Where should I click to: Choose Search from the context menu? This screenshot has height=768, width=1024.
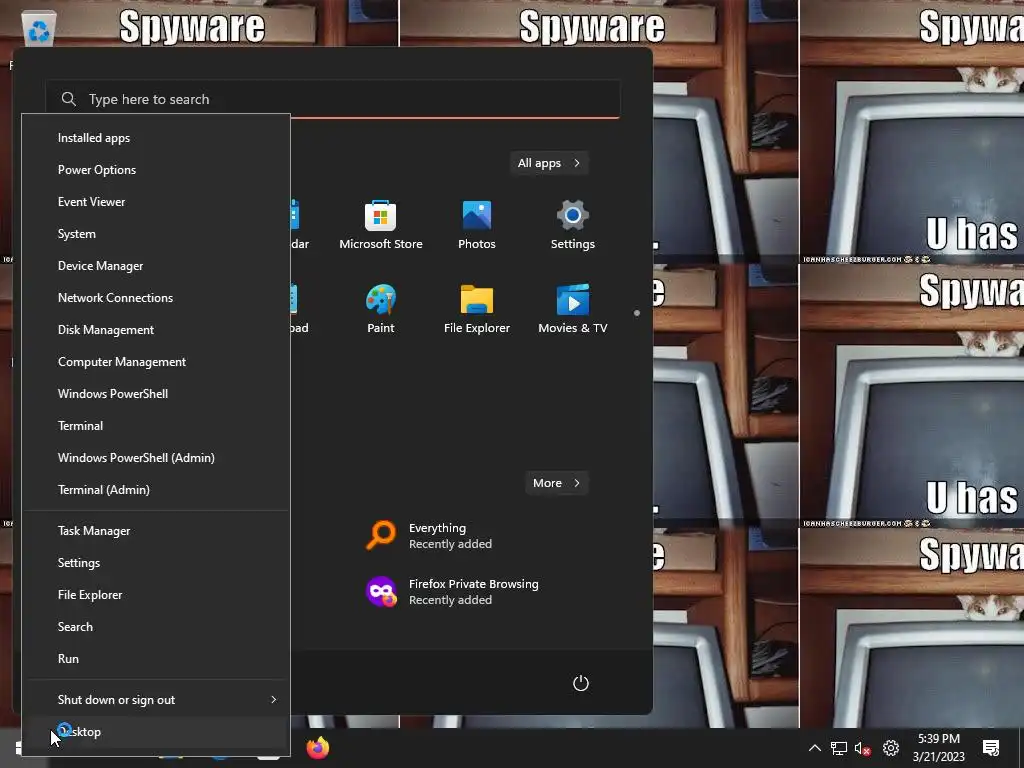157,627
